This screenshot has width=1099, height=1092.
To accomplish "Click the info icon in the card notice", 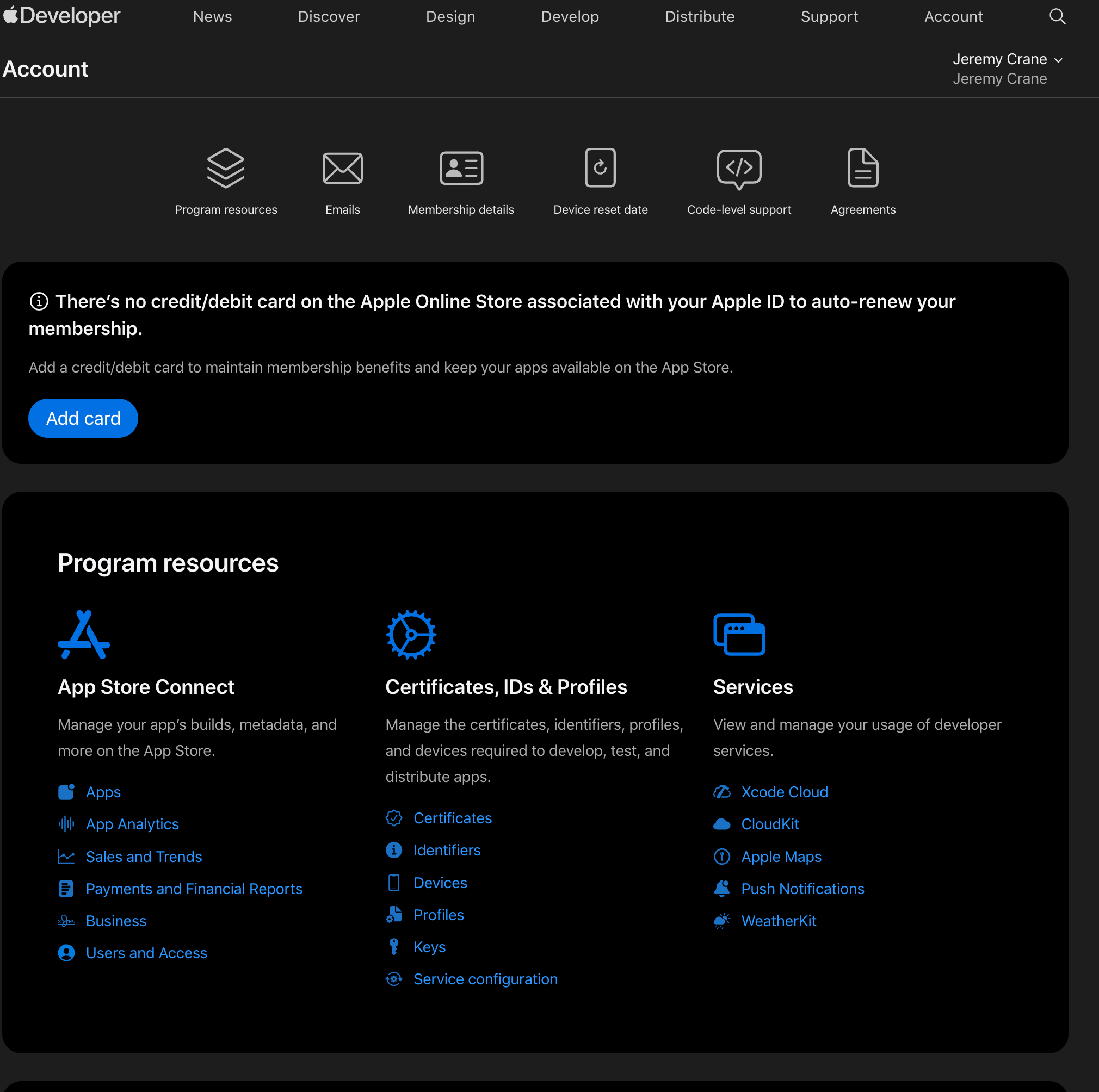I will 39,301.
